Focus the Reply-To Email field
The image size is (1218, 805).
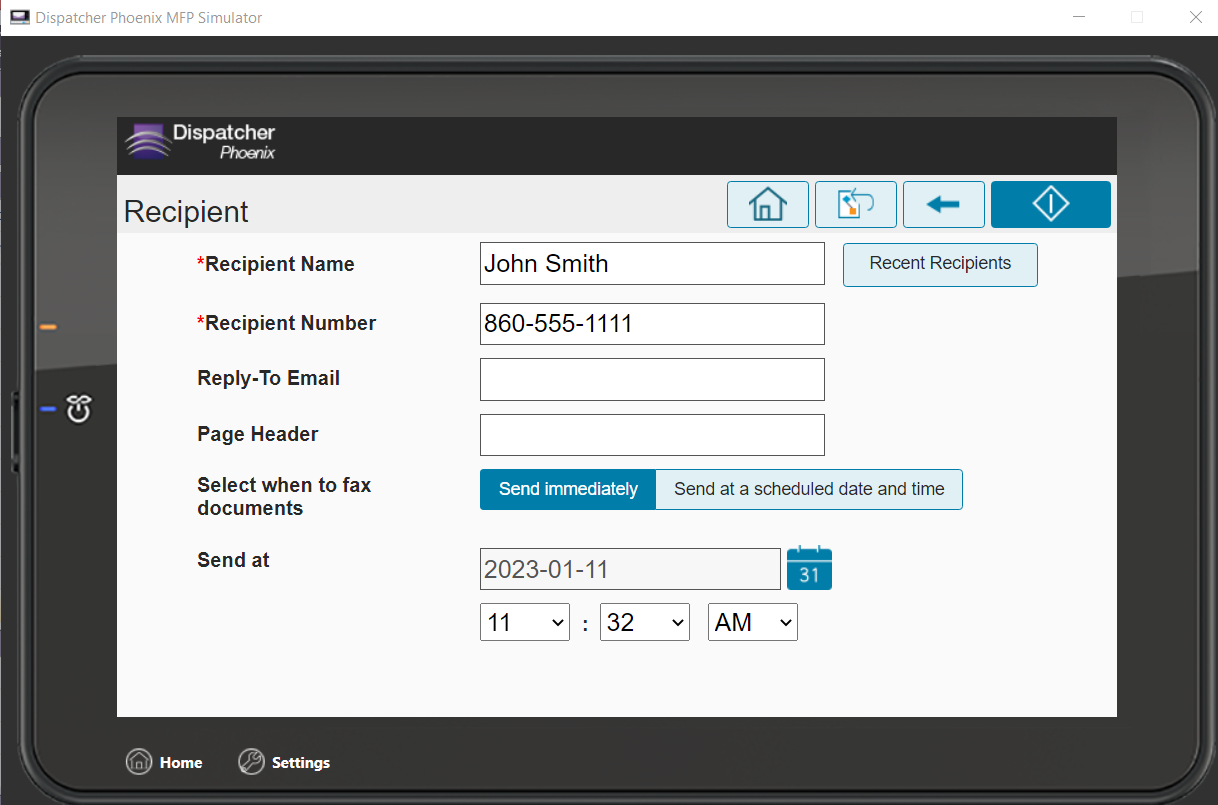pyautogui.click(x=652, y=379)
